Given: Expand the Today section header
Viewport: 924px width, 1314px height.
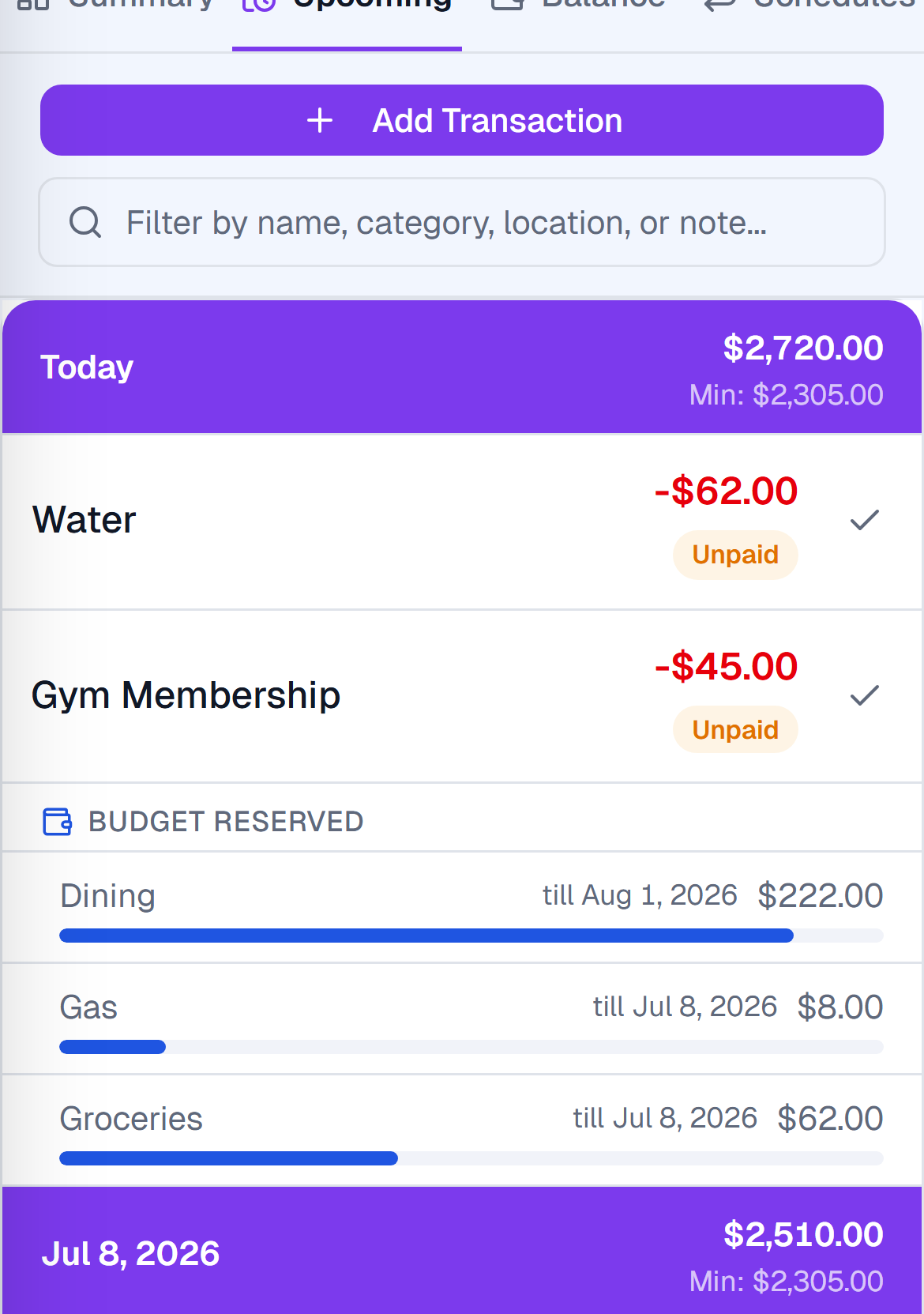Looking at the screenshot, I should (x=462, y=367).
